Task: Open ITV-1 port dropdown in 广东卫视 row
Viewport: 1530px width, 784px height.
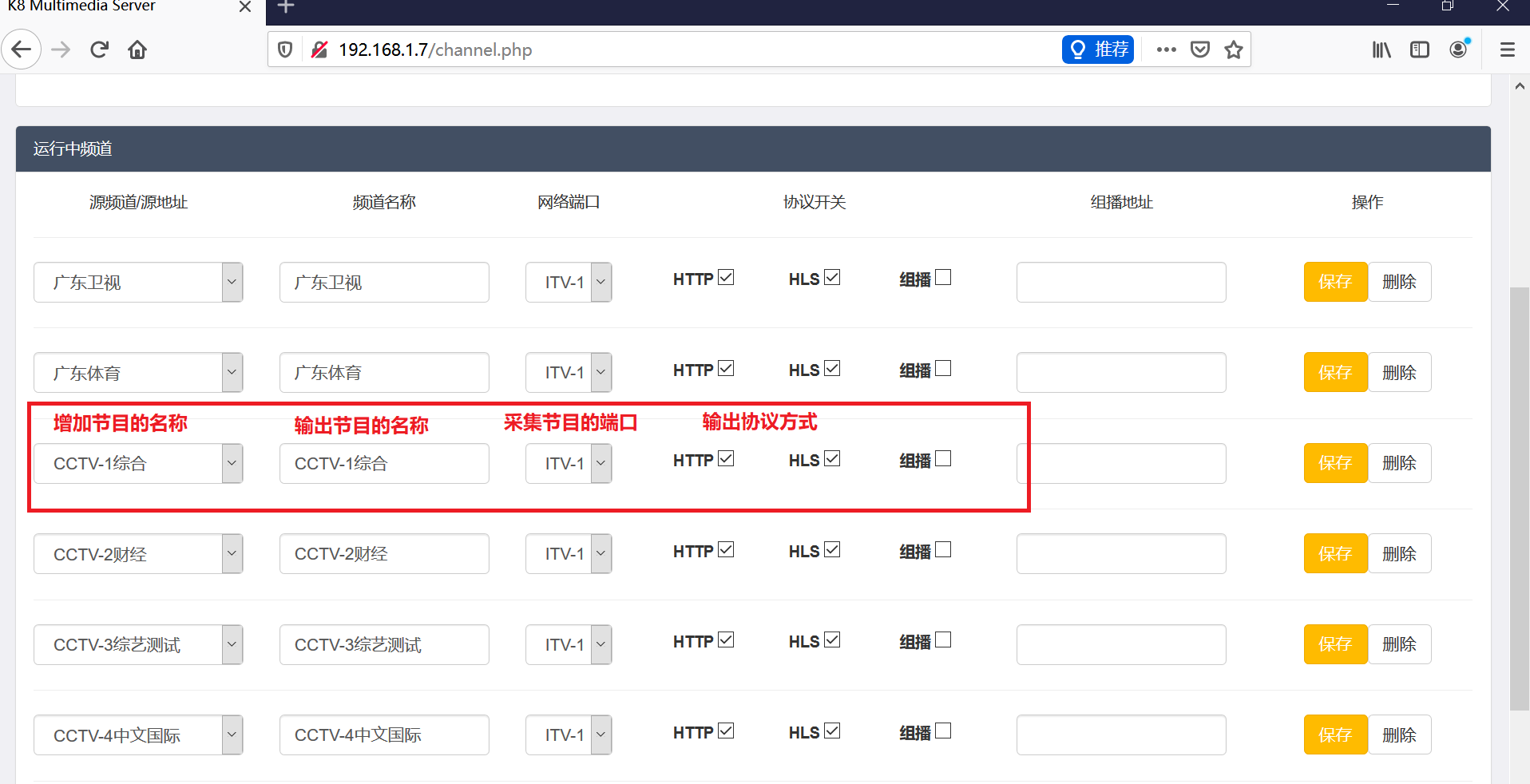Action: pos(569,283)
